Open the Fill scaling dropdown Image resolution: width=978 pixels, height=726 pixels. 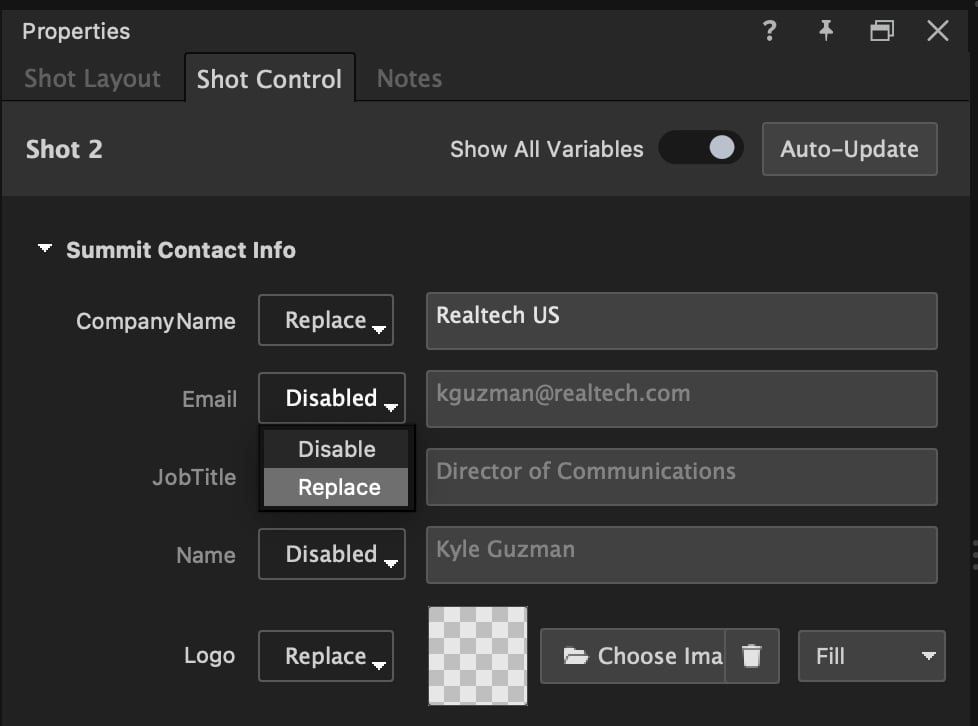tap(871, 656)
